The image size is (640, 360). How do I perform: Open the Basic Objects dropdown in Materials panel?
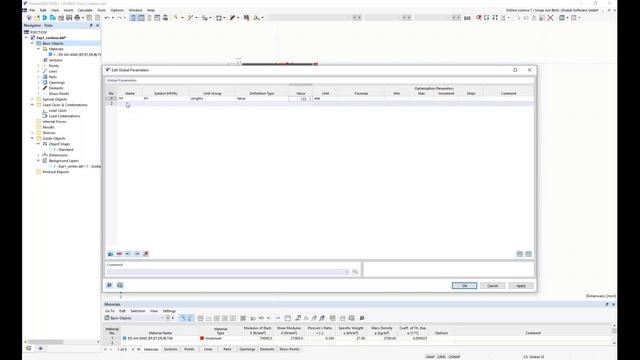[x=162, y=318]
